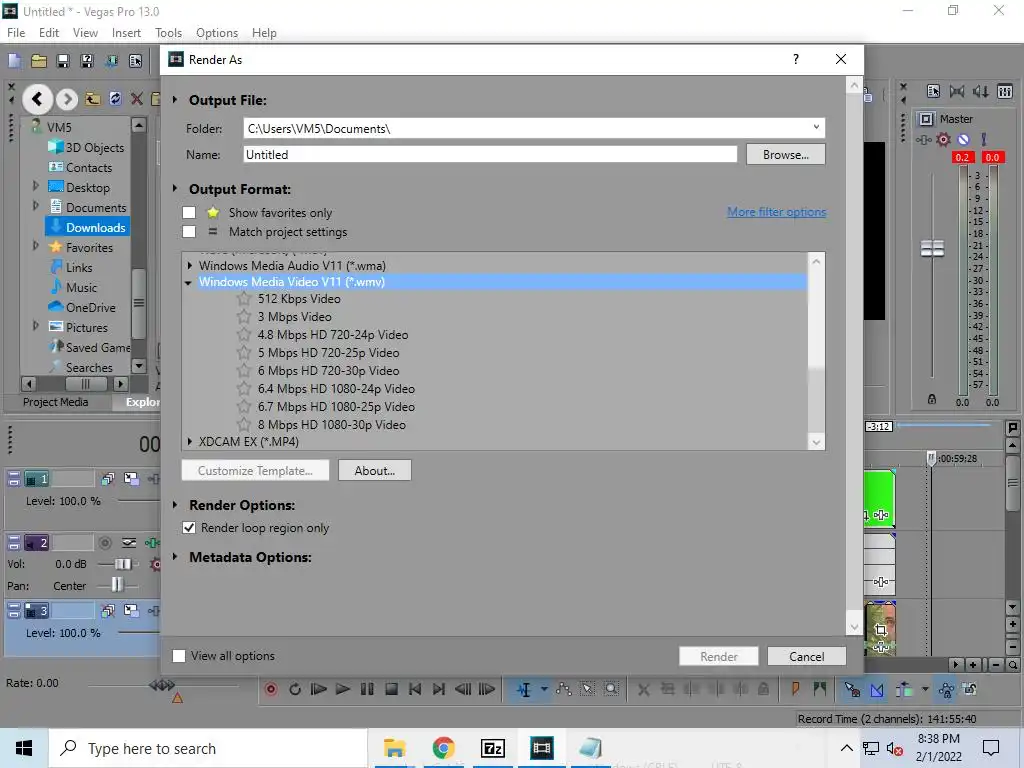1024x768 pixels.
Task: Refresh the Explorer panel
Action: click(115, 99)
